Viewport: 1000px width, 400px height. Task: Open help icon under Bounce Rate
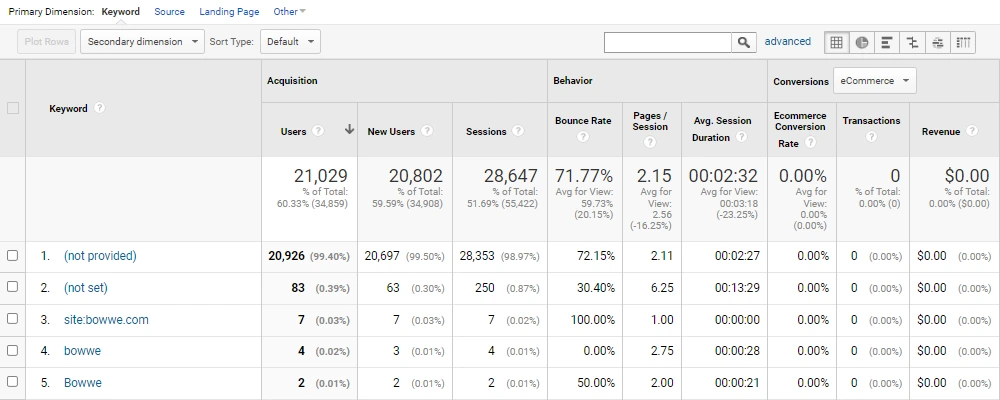click(x=582, y=137)
